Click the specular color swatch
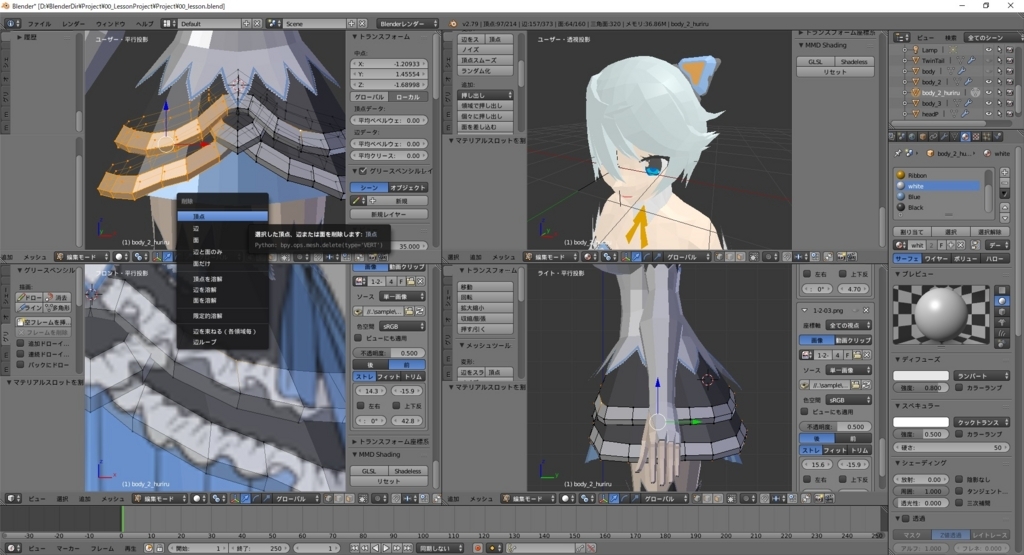This screenshot has width=1024, height=555. [921, 422]
